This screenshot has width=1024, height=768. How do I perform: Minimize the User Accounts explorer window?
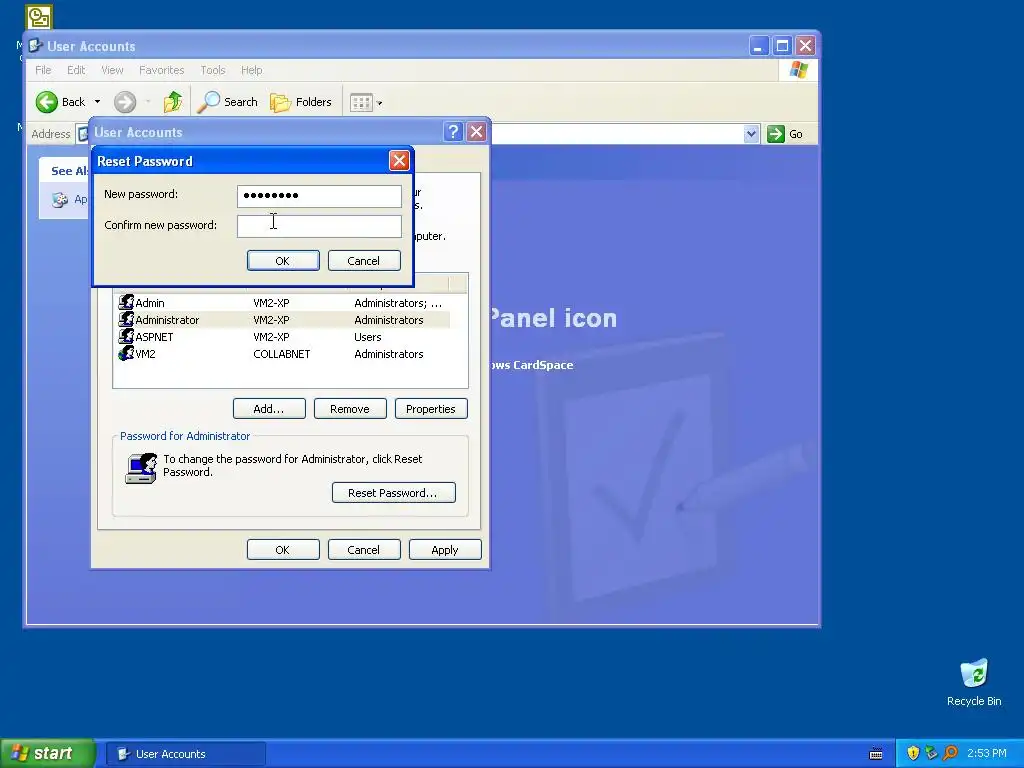pyautogui.click(x=758, y=46)
